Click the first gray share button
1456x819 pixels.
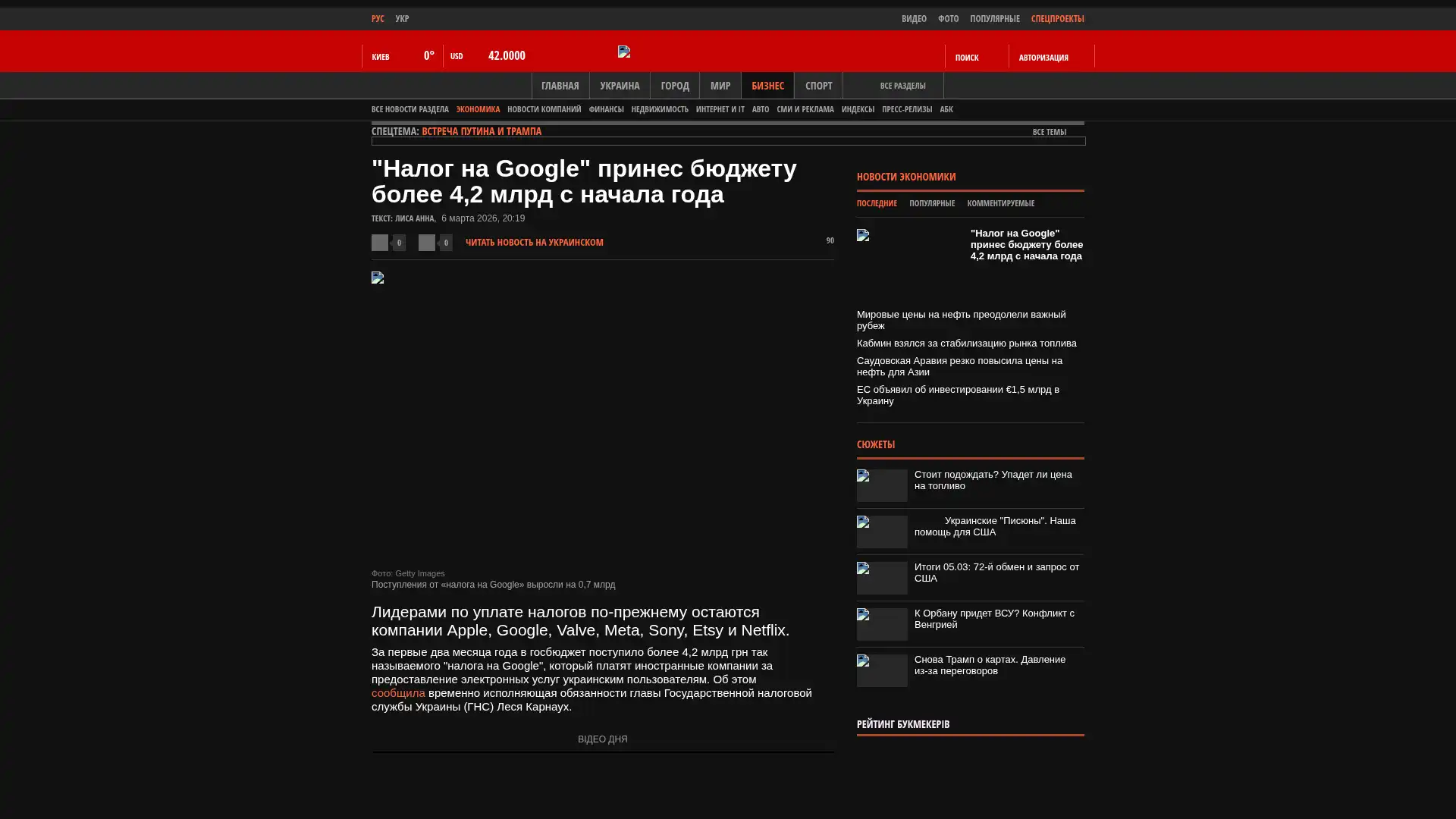380,243
